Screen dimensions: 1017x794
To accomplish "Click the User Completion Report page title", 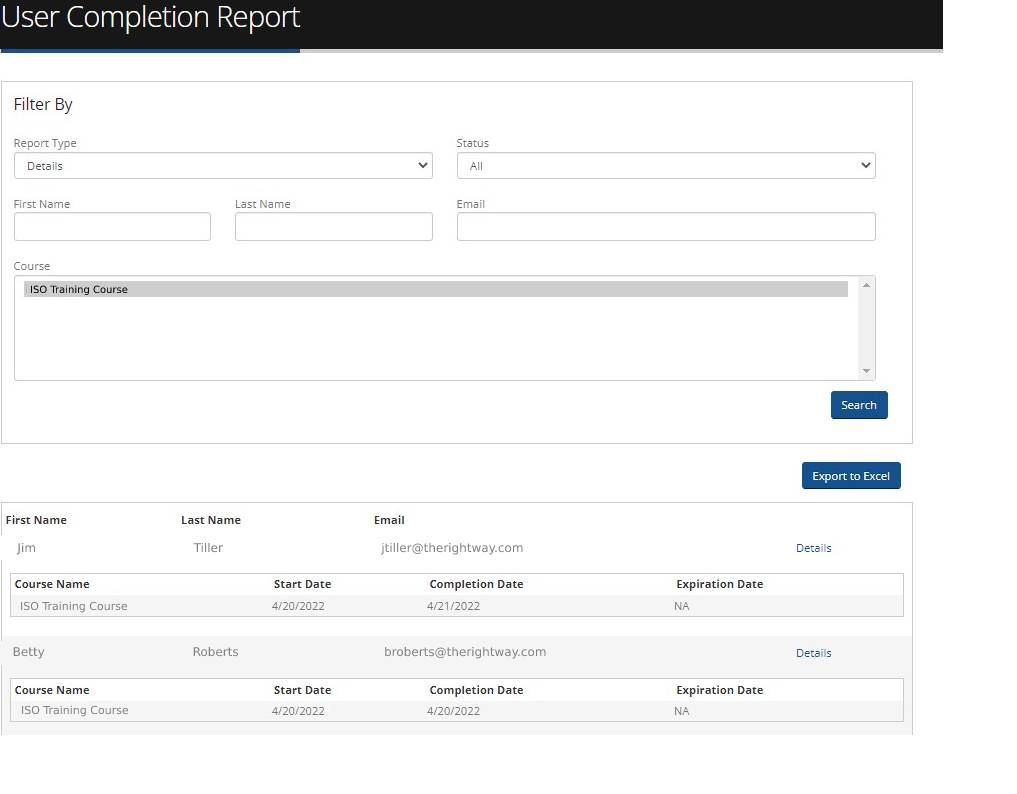I will tap(151, 18).
